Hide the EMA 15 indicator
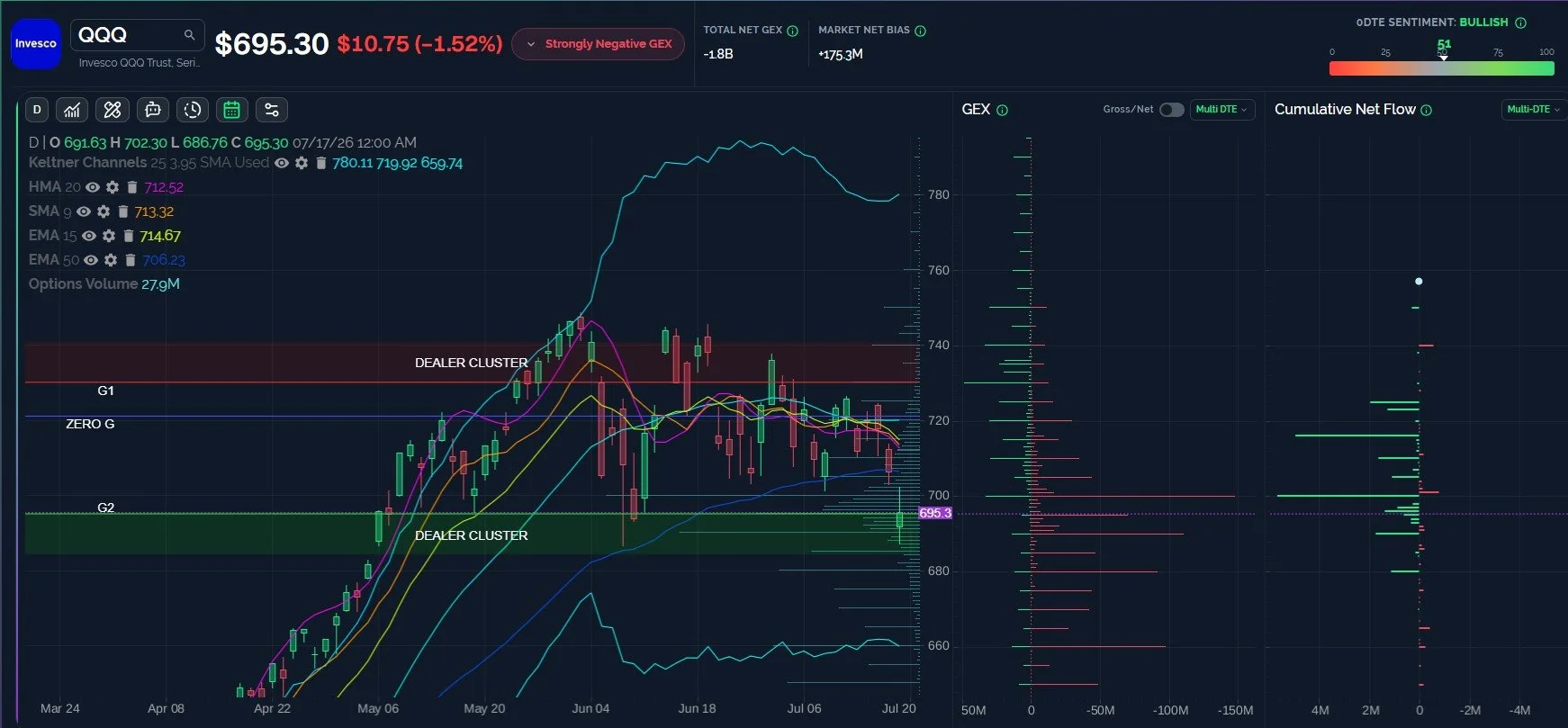 pyautogui.click(x=89, y=236)
